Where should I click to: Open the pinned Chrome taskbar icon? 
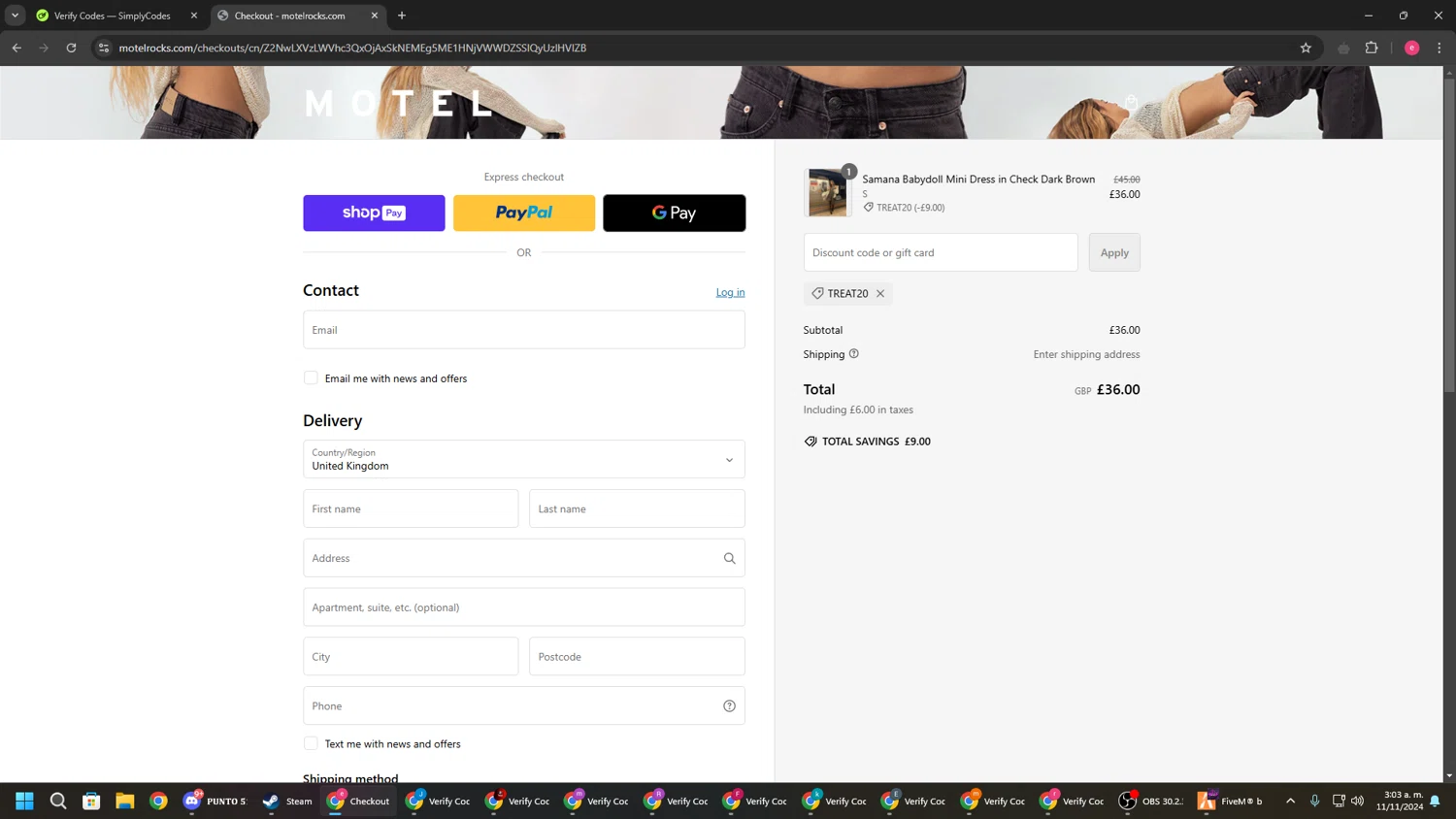click(x=158, y=801)
